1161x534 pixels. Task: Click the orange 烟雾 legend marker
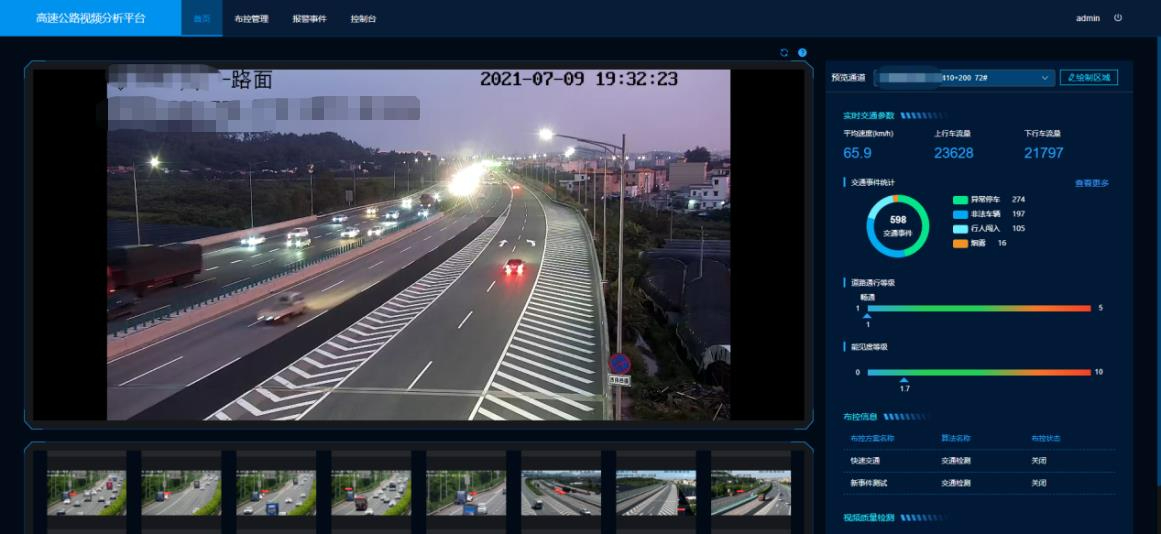pos(960,243)
